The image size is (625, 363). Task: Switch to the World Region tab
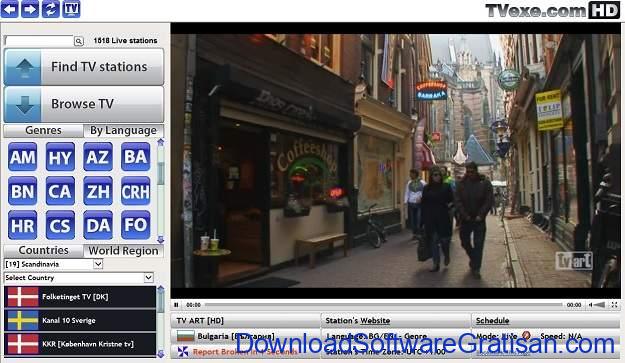[123, 251]
